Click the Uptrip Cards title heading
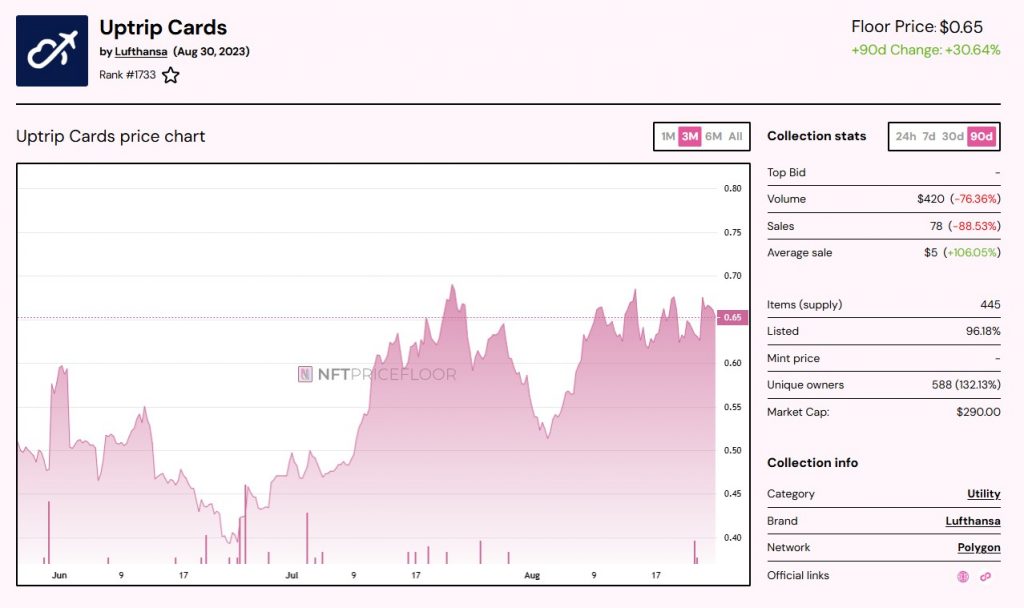 click(163, 27)
